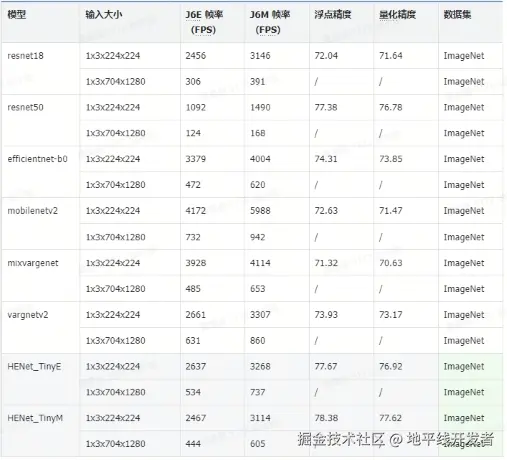Viewport: 507px width, 460px height.
Task: Click the quantized accuracy 73.85
Action: point(391,159)
